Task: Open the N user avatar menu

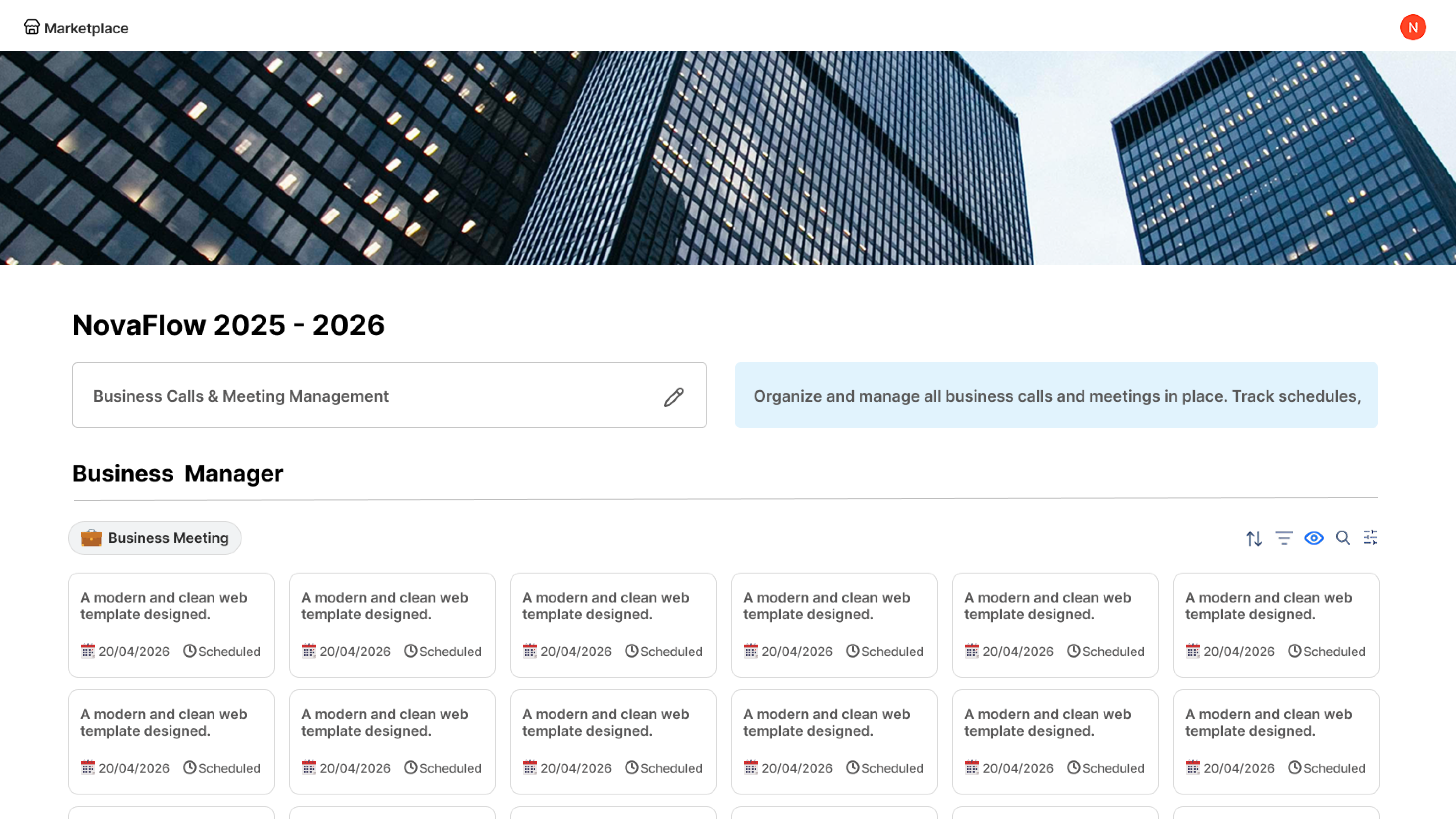Action: click(x=1413, y=27)
